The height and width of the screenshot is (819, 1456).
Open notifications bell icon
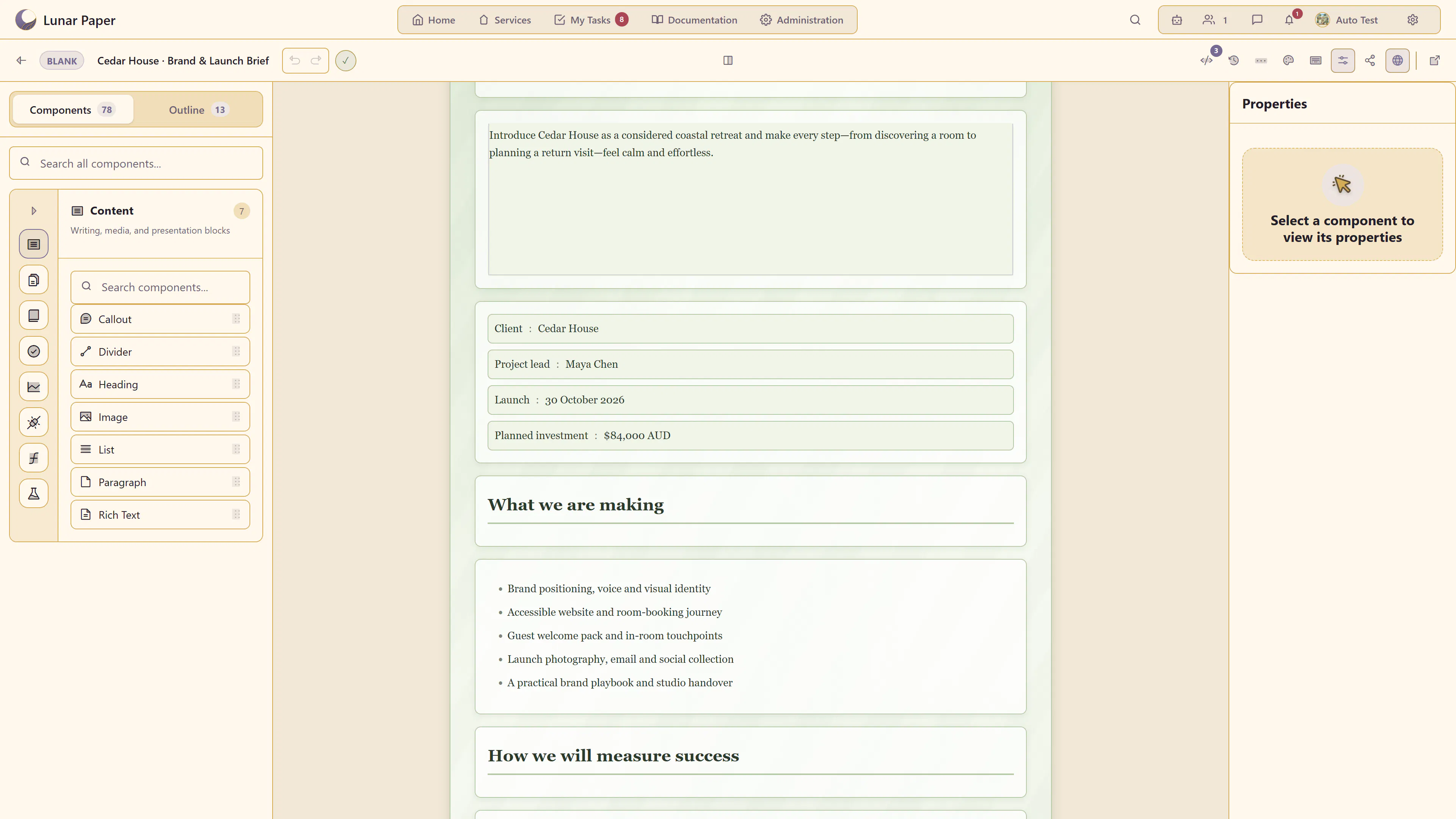pos(1289,20)
